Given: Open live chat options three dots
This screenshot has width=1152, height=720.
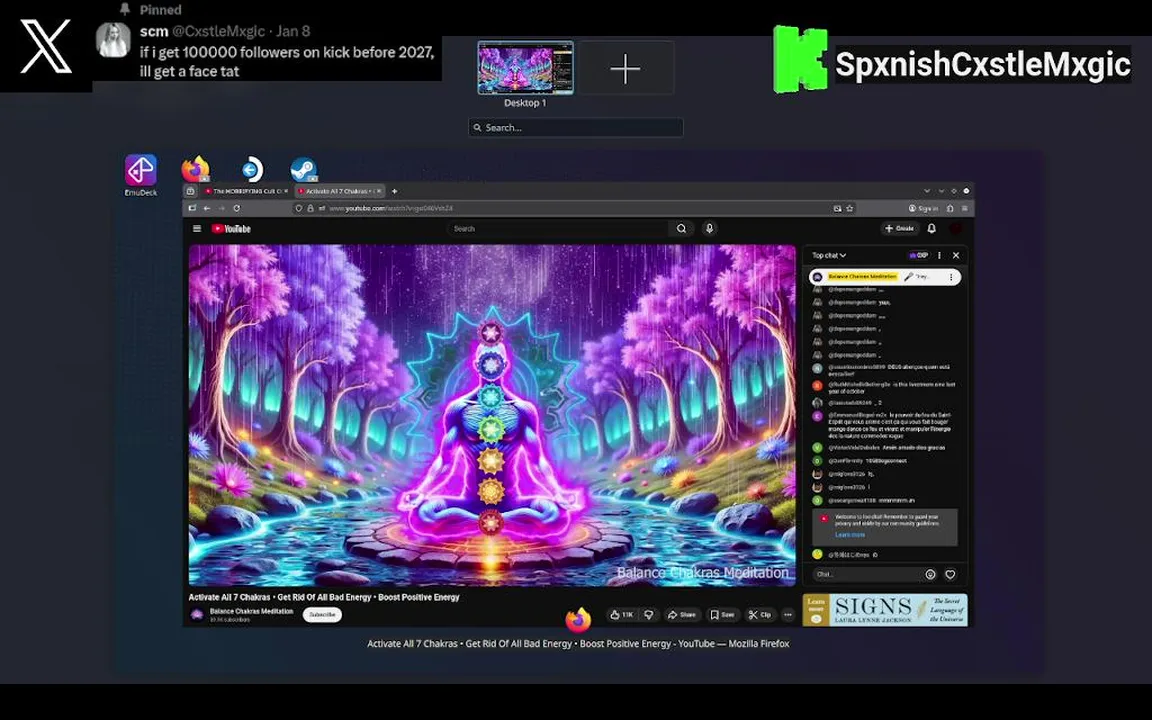Looking at the screenshot, I should coord(939,256).
